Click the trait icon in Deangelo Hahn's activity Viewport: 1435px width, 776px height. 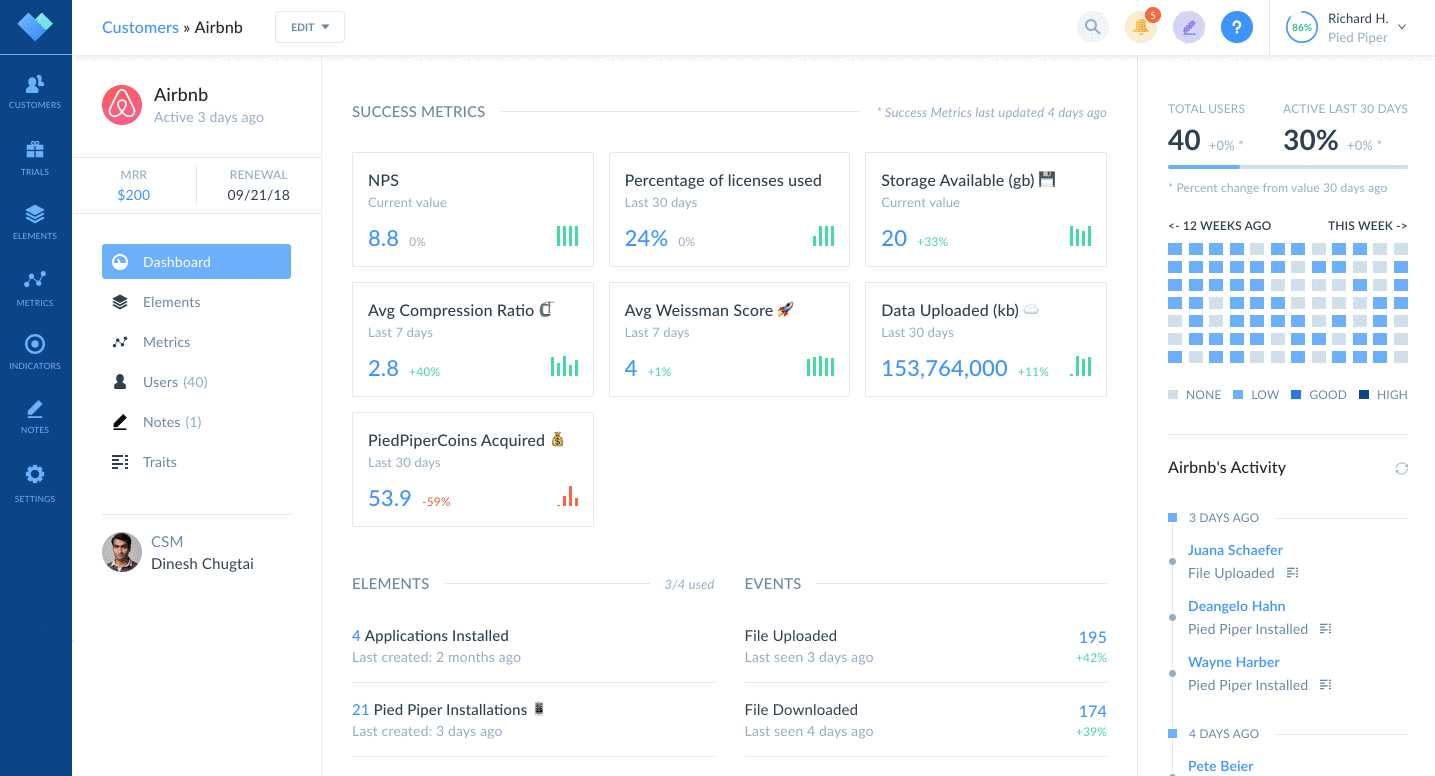coord(1326,629)
